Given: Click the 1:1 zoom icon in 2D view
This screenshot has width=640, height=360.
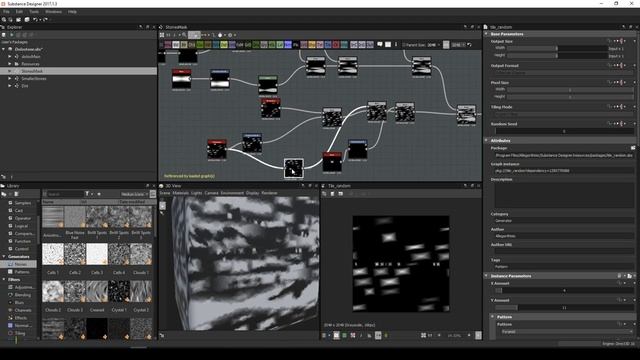Looking at the screenshot, I should tap(430, 336).
